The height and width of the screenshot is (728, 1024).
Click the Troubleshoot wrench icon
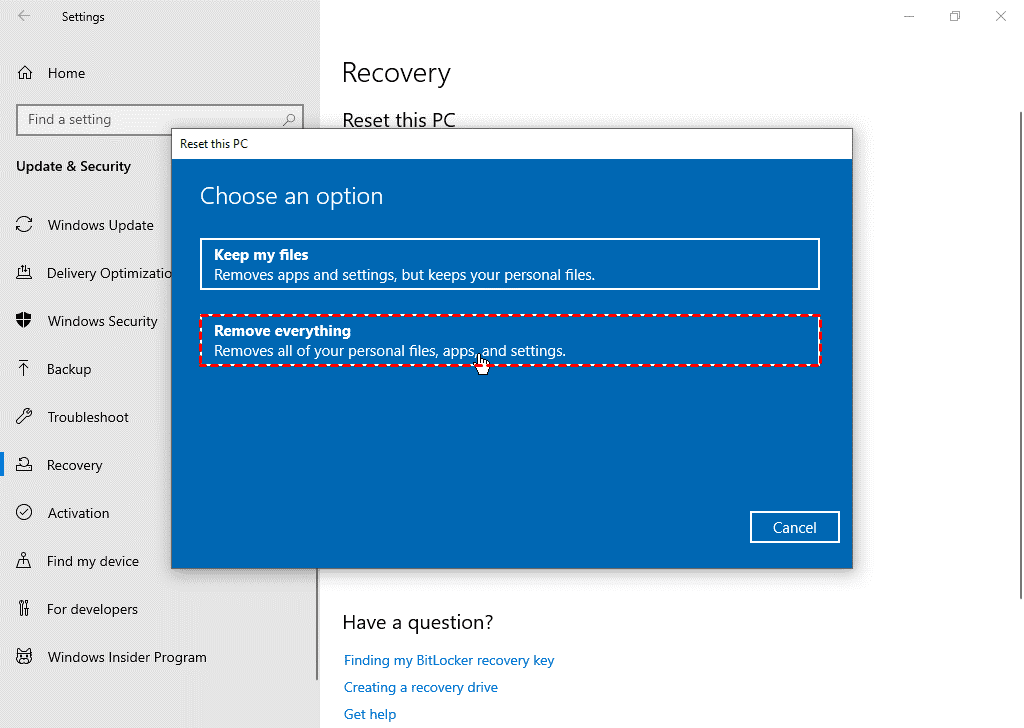tap(25, 417)
